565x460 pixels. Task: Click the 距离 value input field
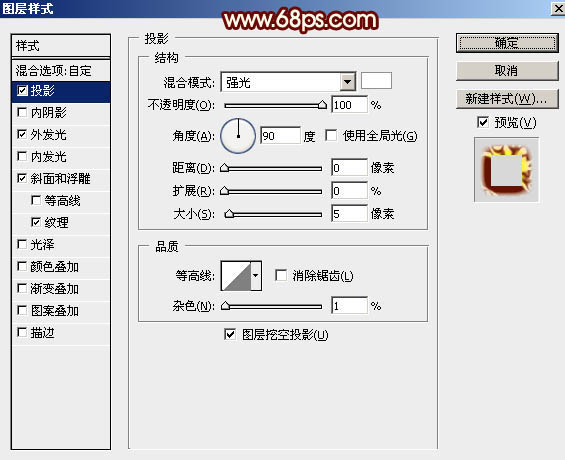[x=350, y=168]
